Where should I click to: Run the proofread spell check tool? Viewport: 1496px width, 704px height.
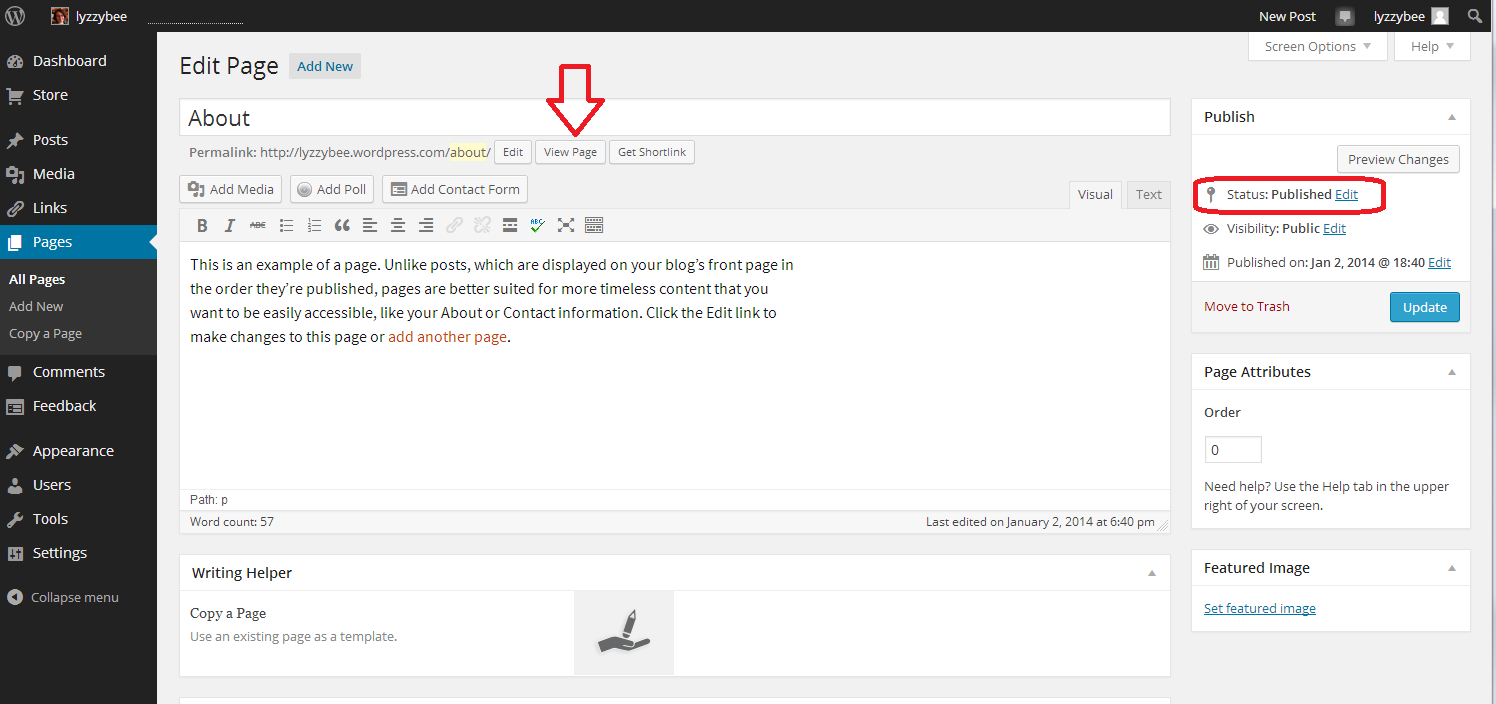coord(538,225)
